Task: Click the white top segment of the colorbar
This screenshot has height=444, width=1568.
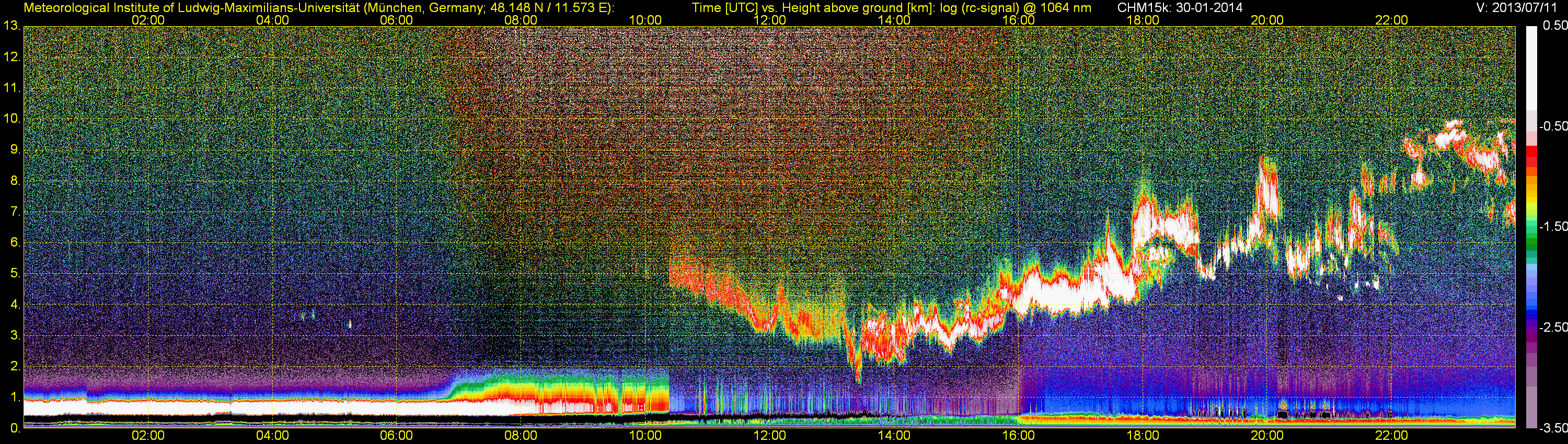Action: [x=1531, y=68]
